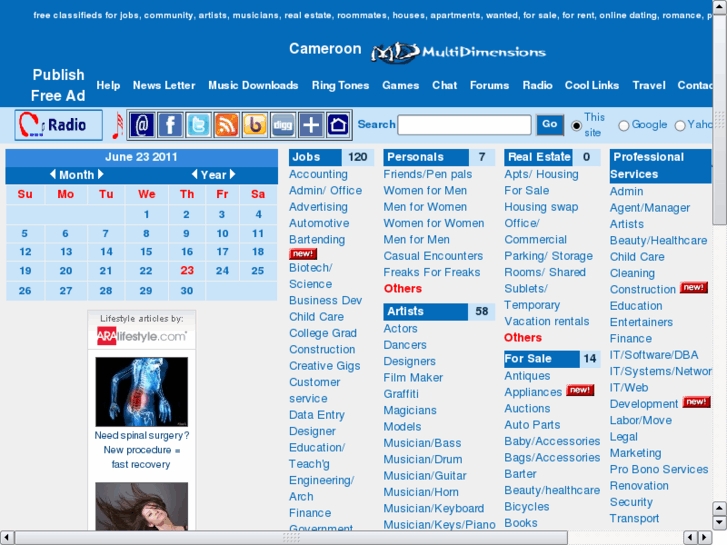The width and height of the screenshot is (727, 545).
Task: Open the Help menu item
Action: point(108,85)
